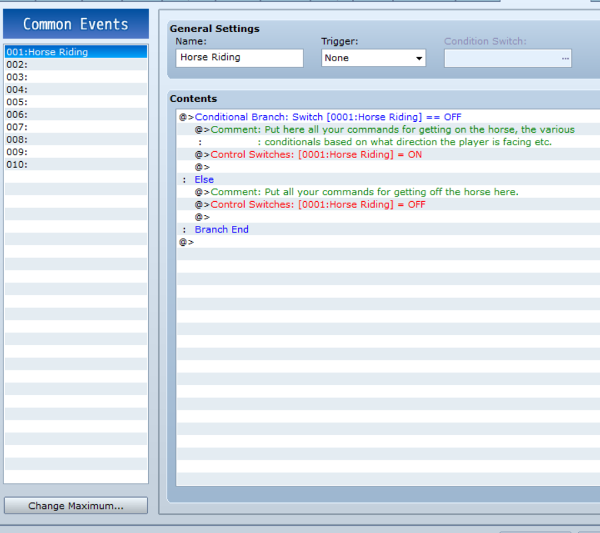Select the empty command line above Branch End

coord(388,217)
